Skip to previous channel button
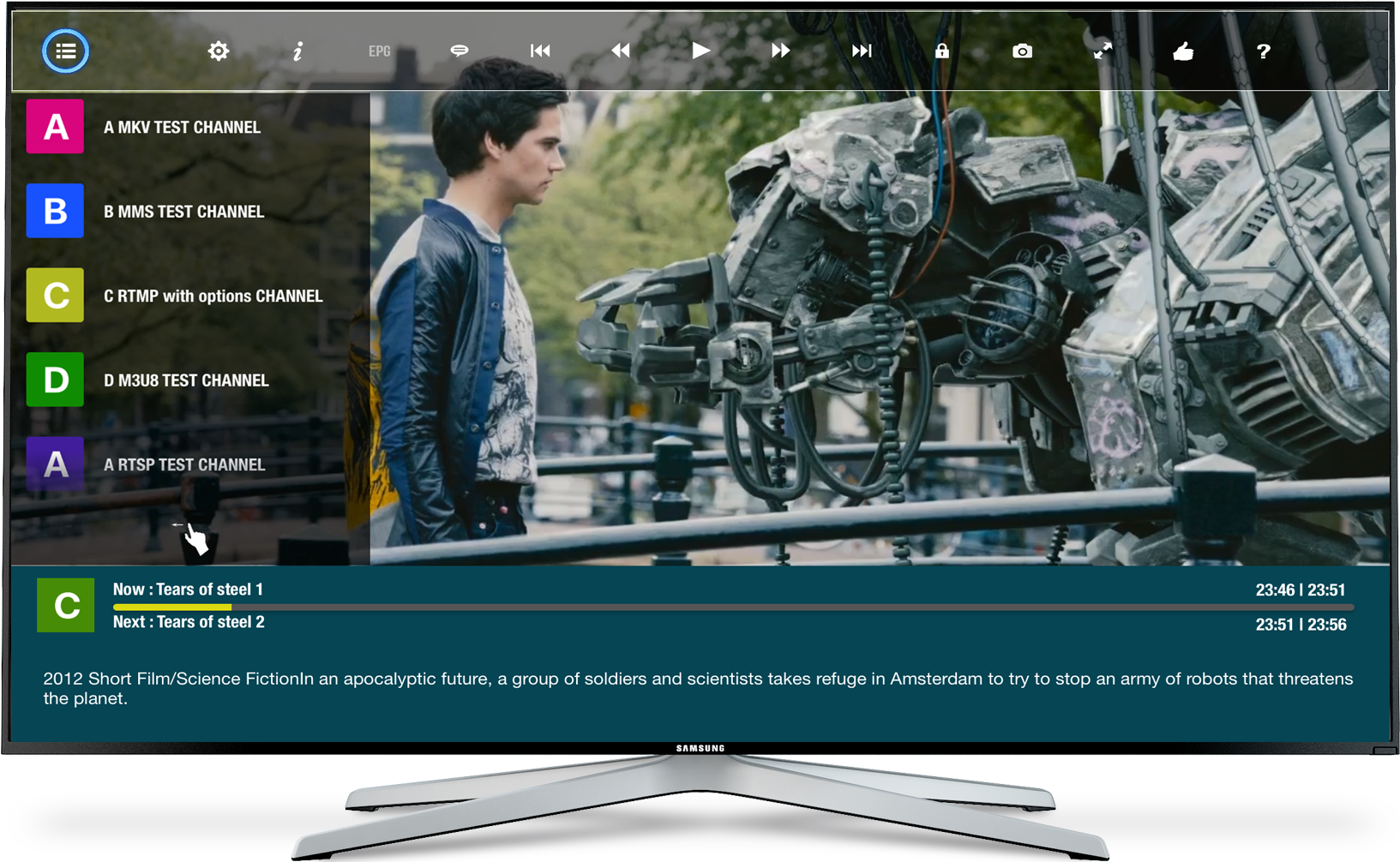The width and height of the screenshot is (1400, 862). click(x=540, y=51)
